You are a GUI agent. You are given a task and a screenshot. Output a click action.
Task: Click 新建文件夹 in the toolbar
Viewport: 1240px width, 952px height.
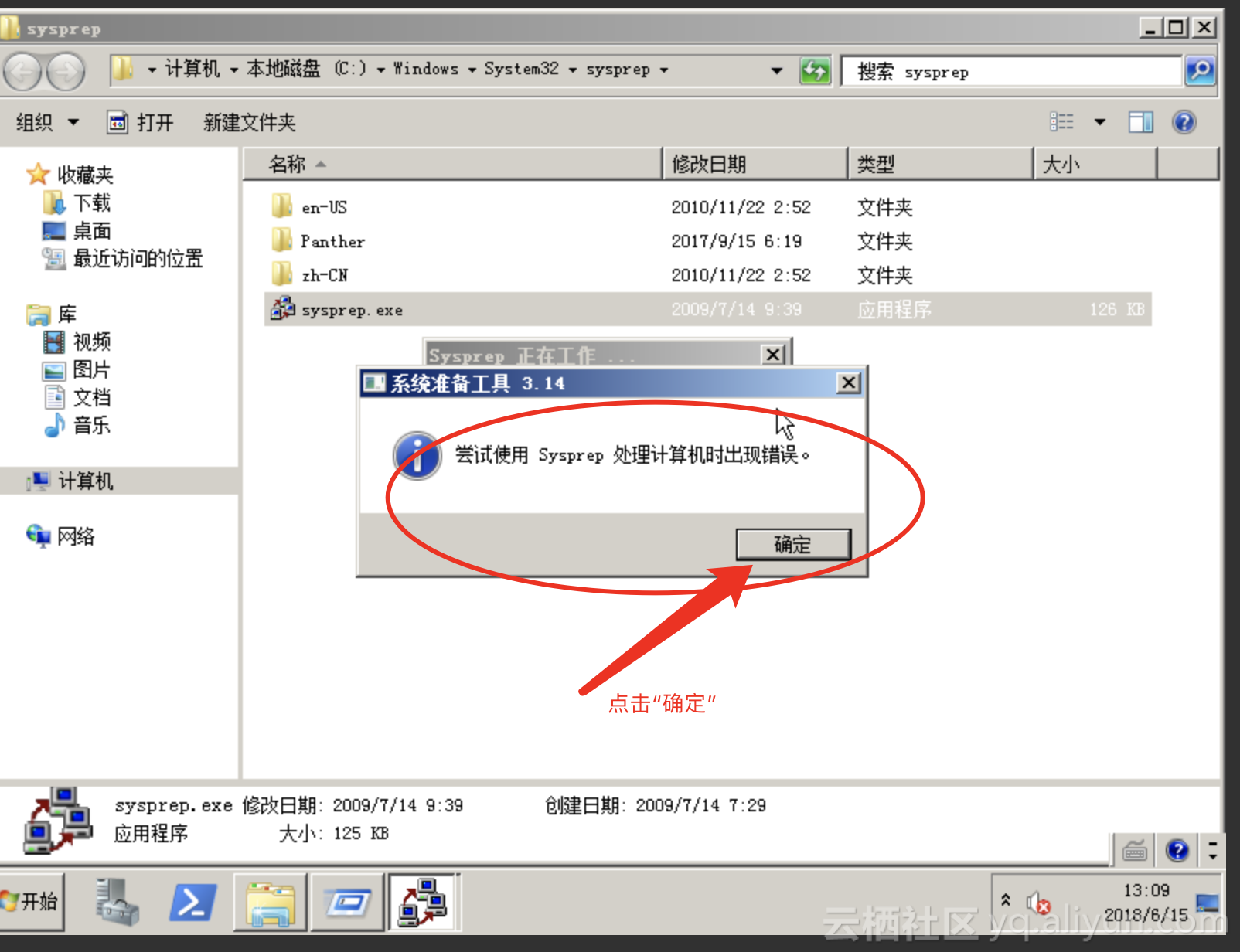click(x=249, y=122)
